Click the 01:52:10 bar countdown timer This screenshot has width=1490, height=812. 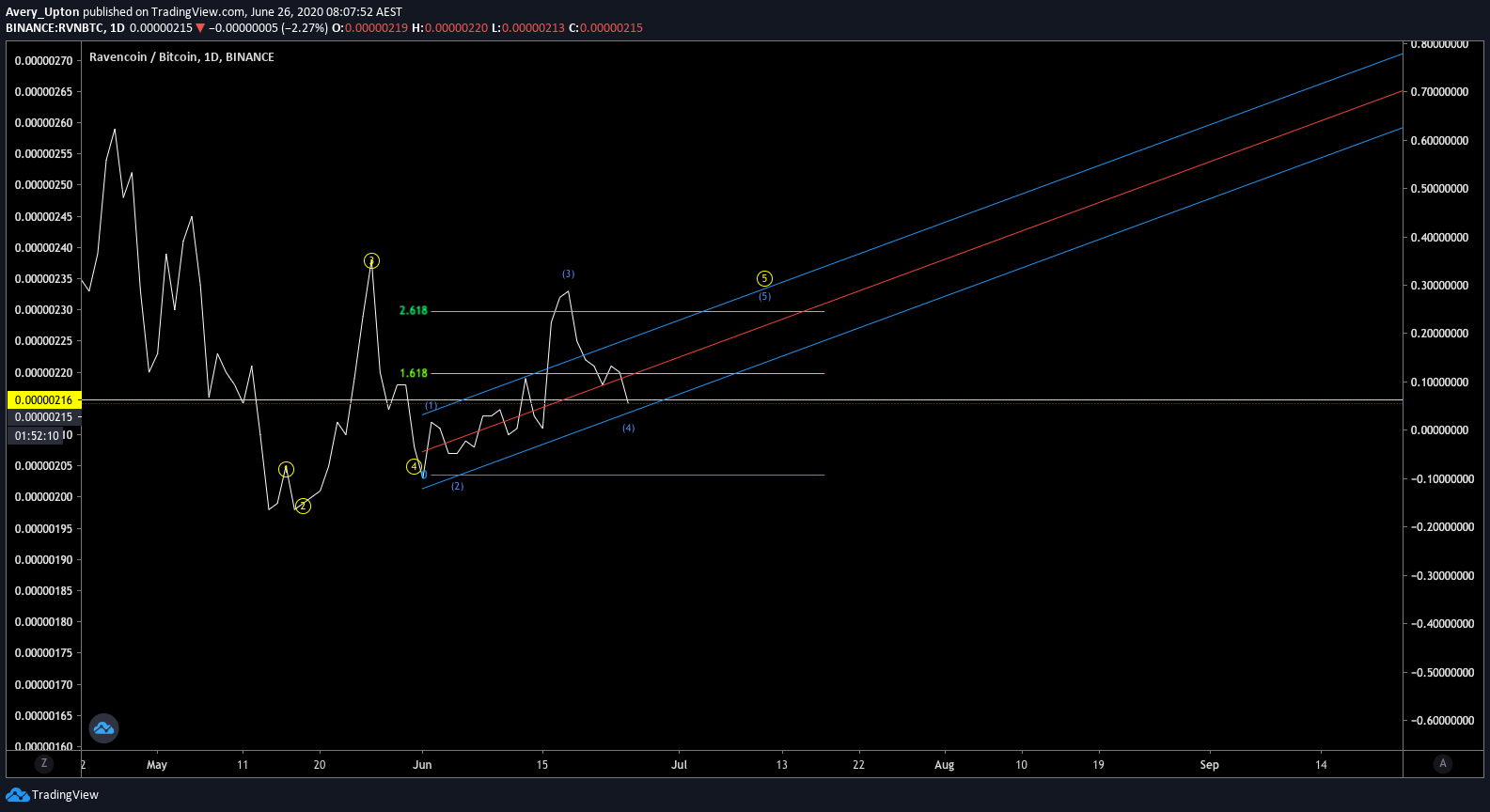point(37,436)
